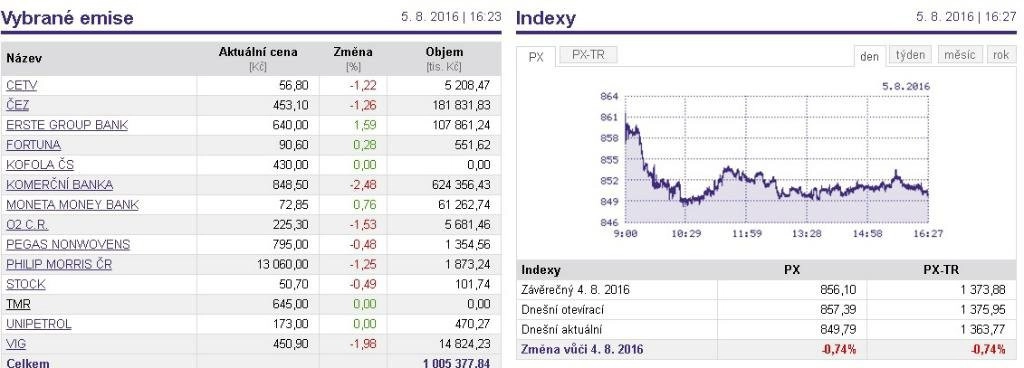
Task: Open KOMERČNÍ BANKA stock page
Action: [59, 185]
